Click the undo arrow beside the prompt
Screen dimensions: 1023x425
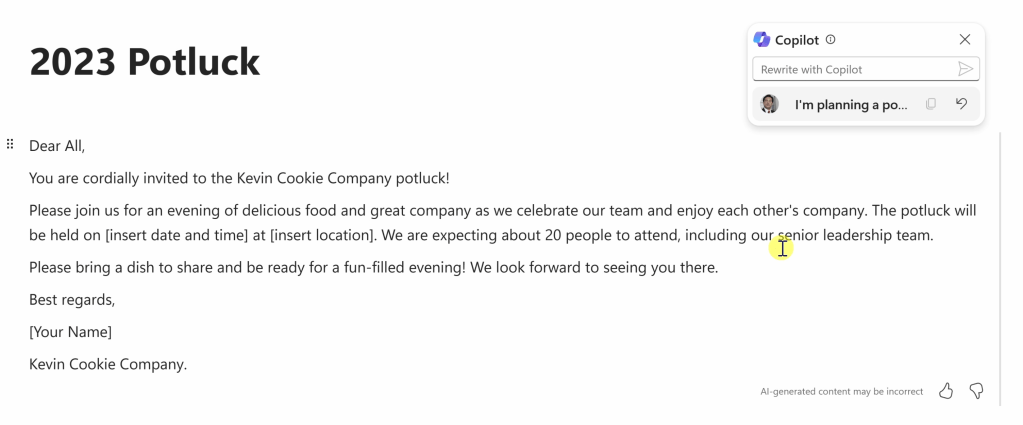[961, 104]
